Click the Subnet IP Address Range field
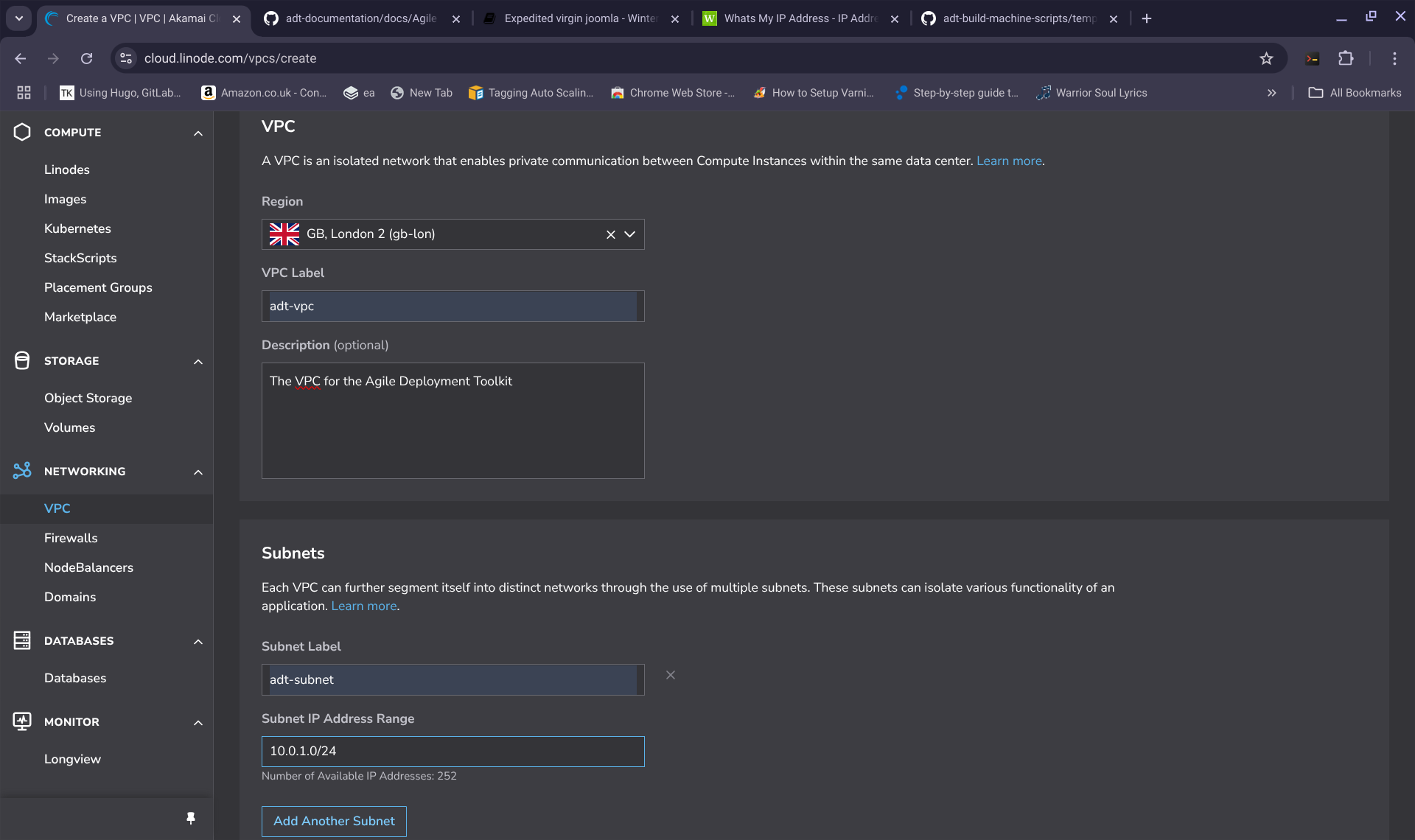 (453, 751)
